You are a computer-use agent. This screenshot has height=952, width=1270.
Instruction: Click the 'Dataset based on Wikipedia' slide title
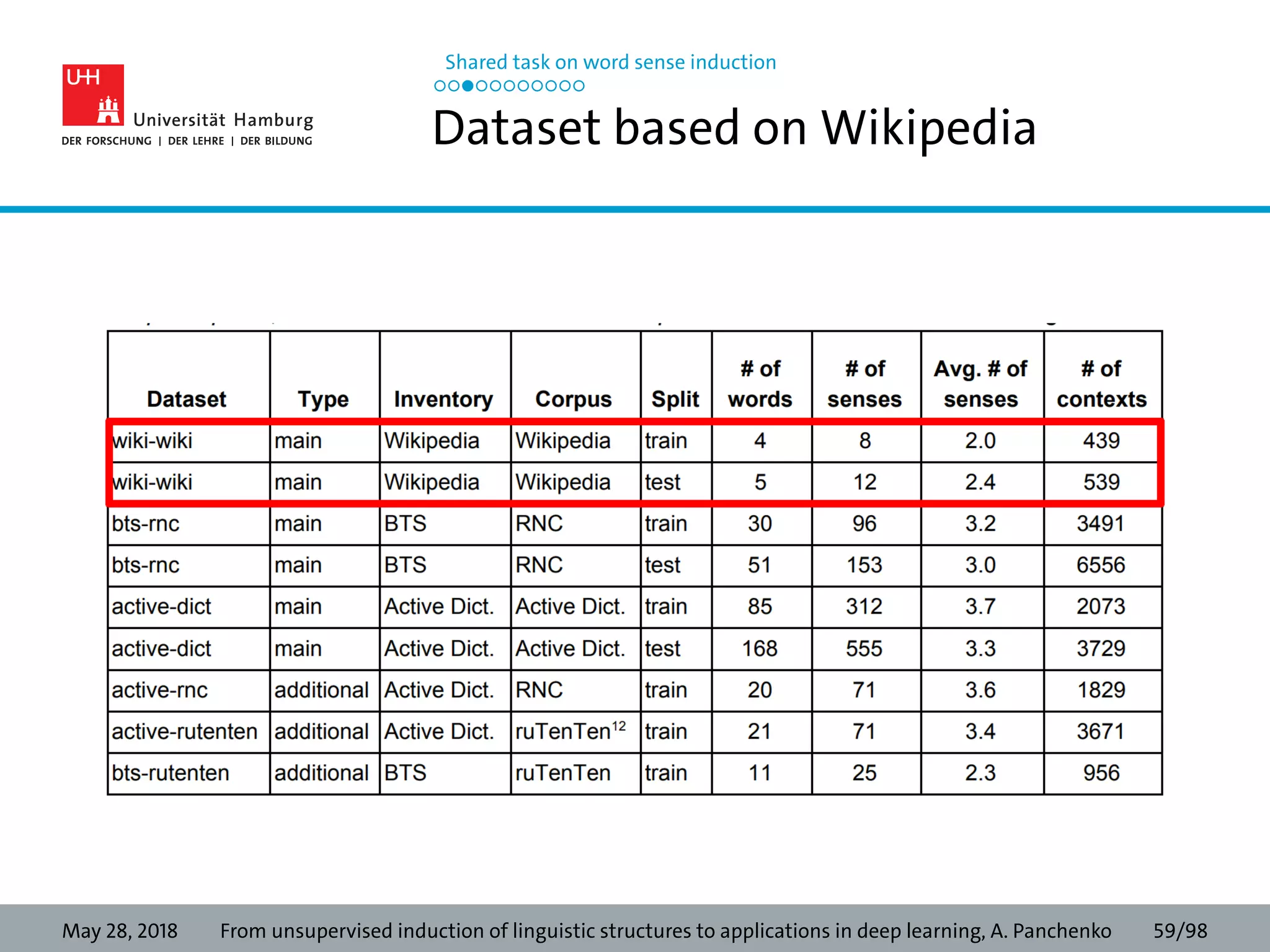tap(734, 128)
